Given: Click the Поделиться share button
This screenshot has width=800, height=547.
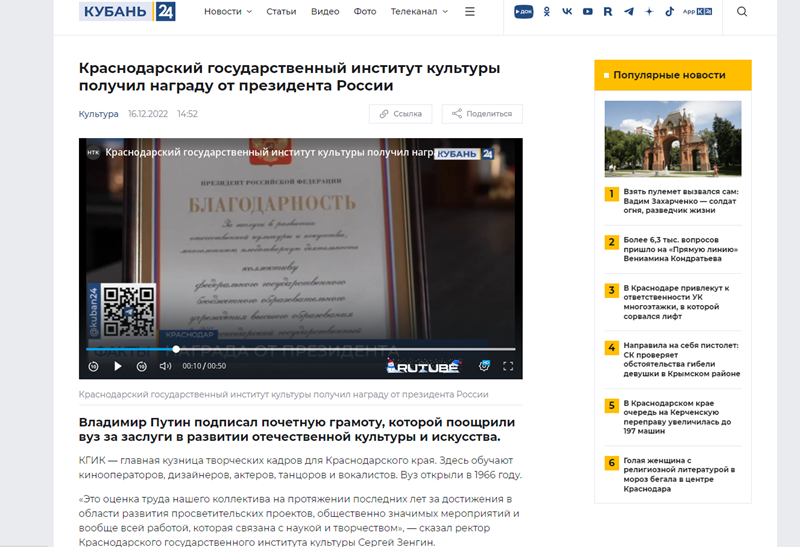Looking at the screenshot, I should click(x=482, y=114).
